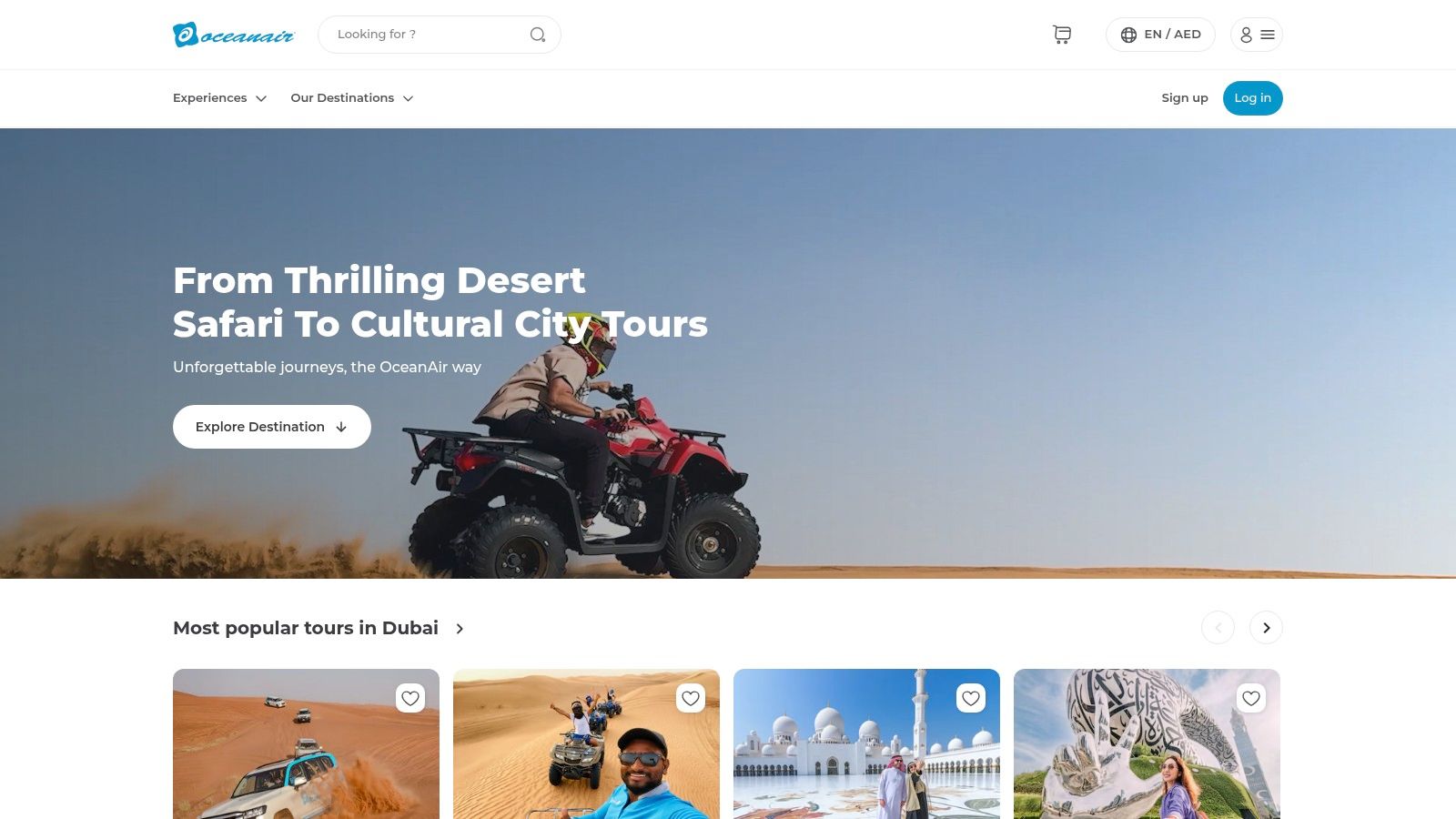Screen dimensions: 1456x819
Task: Click the Sign up link
Action: 1185,98
